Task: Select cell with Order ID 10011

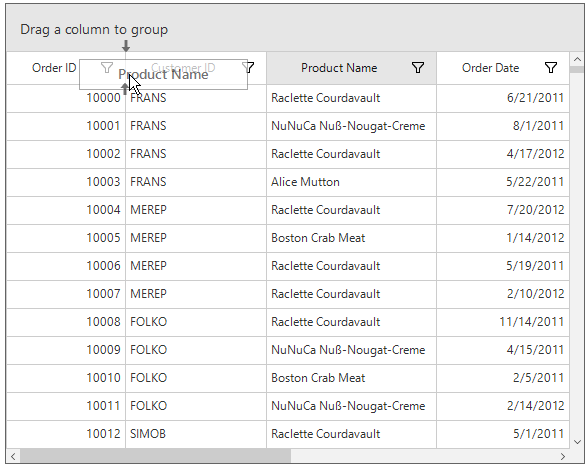Action: click(66, 406)
